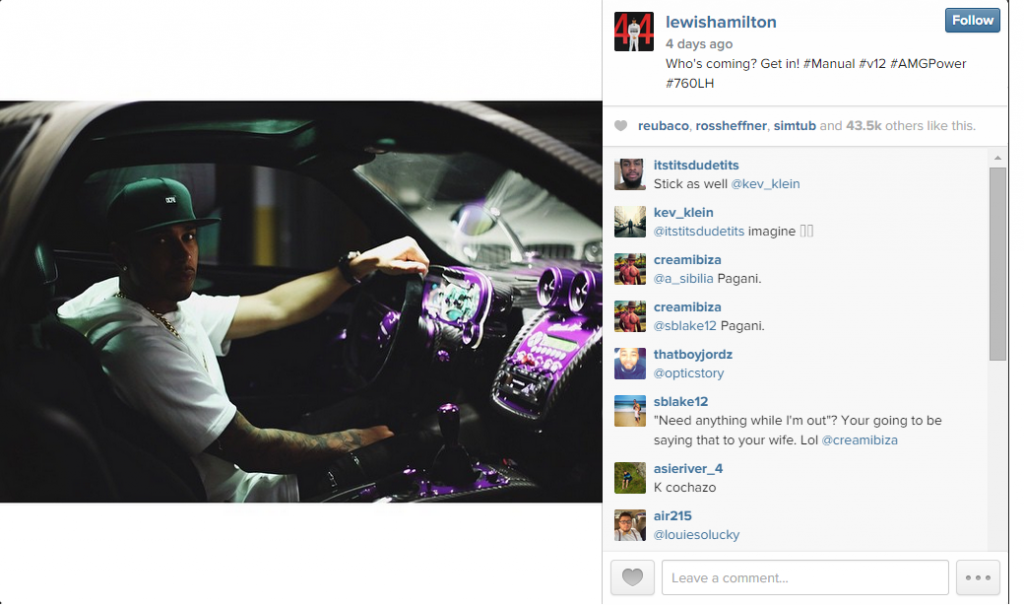Open the @kev_klein mention
The height and width of the screenshot is (607, 1024).
point(765,184)
